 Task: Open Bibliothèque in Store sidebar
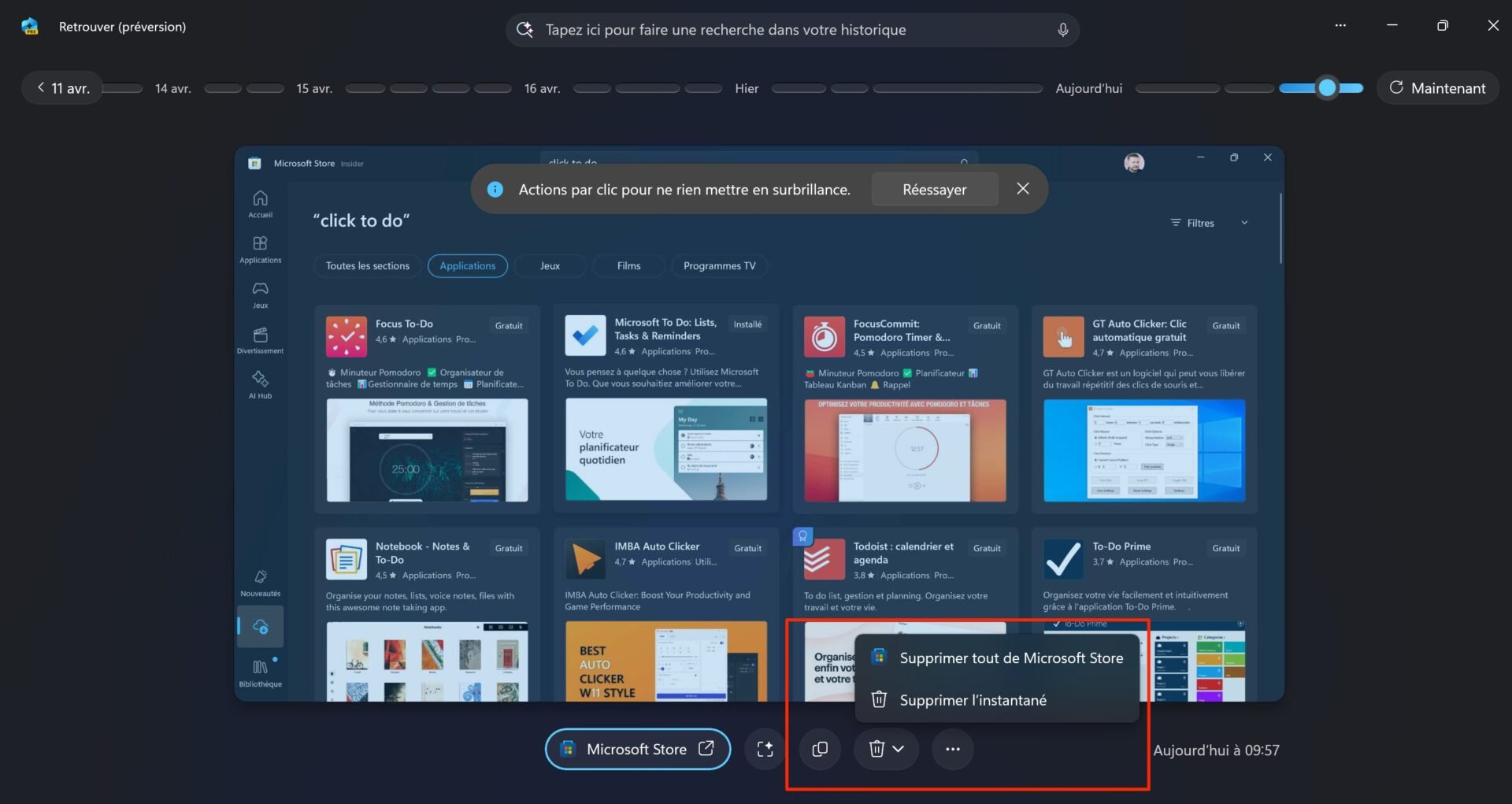260,673
